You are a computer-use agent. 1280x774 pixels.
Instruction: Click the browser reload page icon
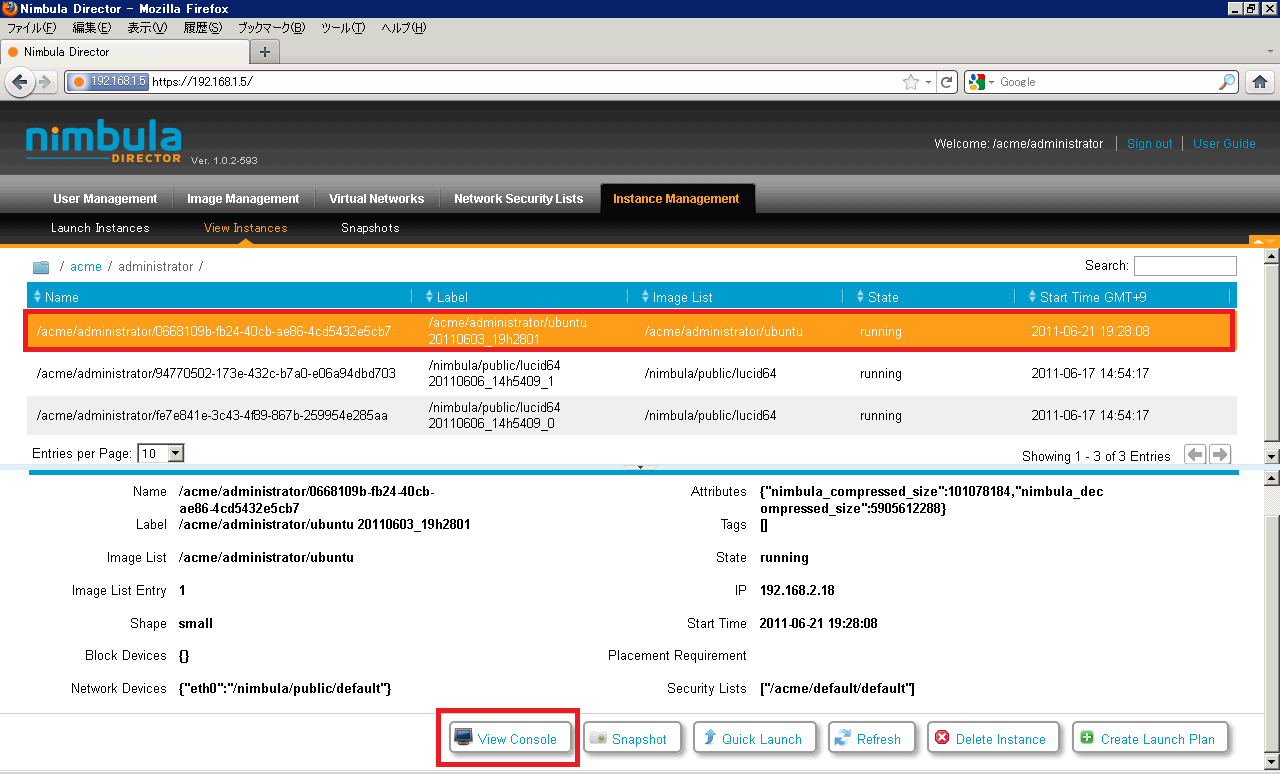click(x=947, y=82)
